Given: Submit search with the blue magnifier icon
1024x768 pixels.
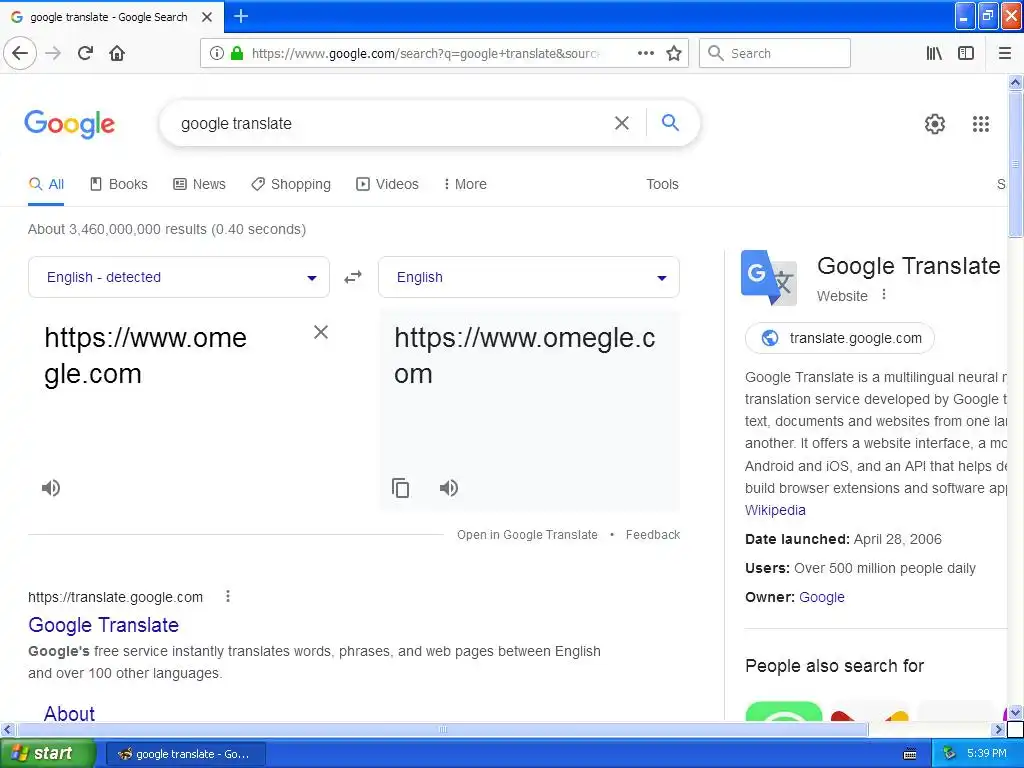Looking at the screenshot, I should point(670,122).
